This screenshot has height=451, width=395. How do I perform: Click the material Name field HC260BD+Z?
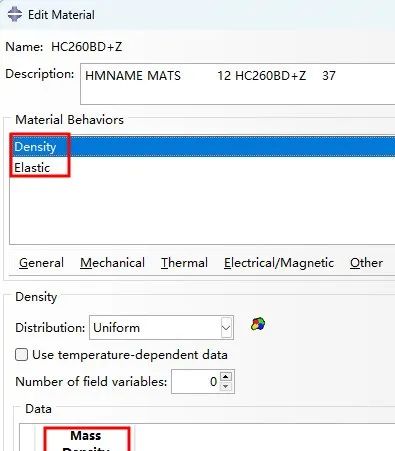pyautogui.click(x=87, y=47)
